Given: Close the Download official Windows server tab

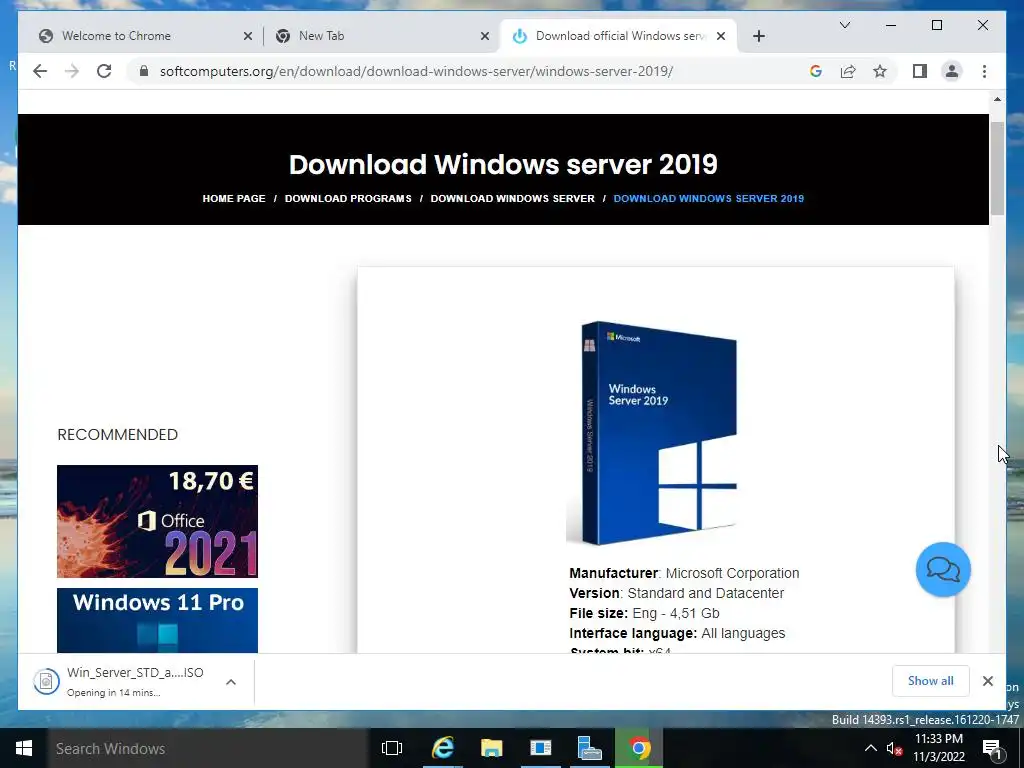Looking at the screenshot, I should (x=721, y=36).
